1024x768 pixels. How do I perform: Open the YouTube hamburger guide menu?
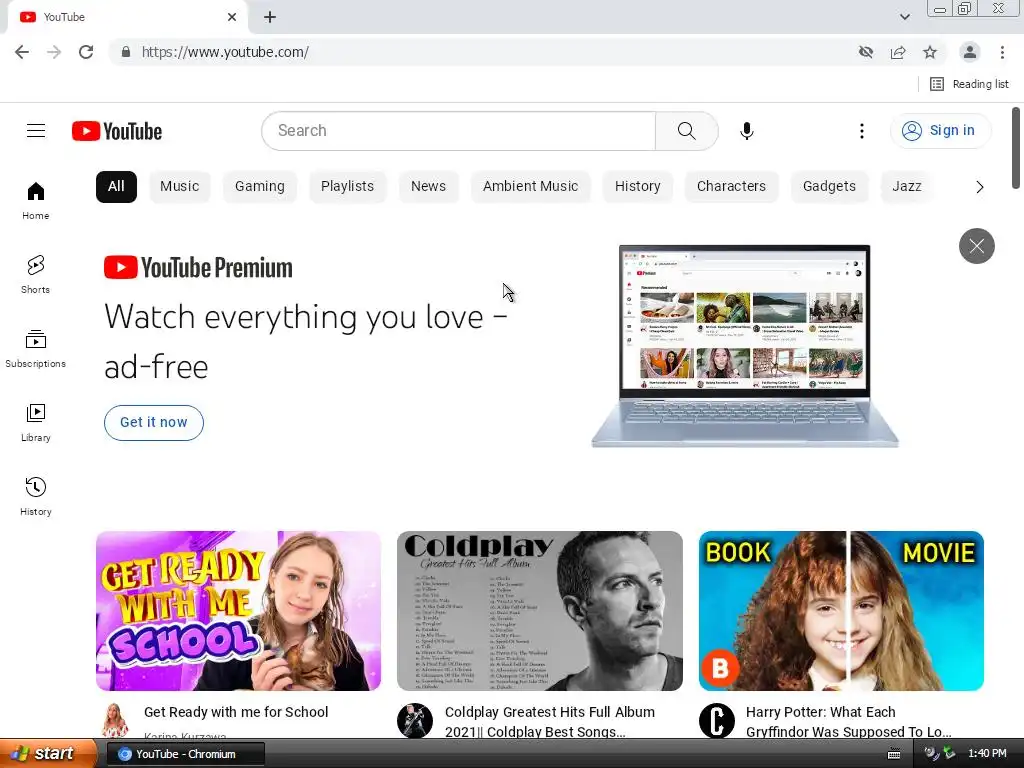pyautogui.click(x=36, y=131)
